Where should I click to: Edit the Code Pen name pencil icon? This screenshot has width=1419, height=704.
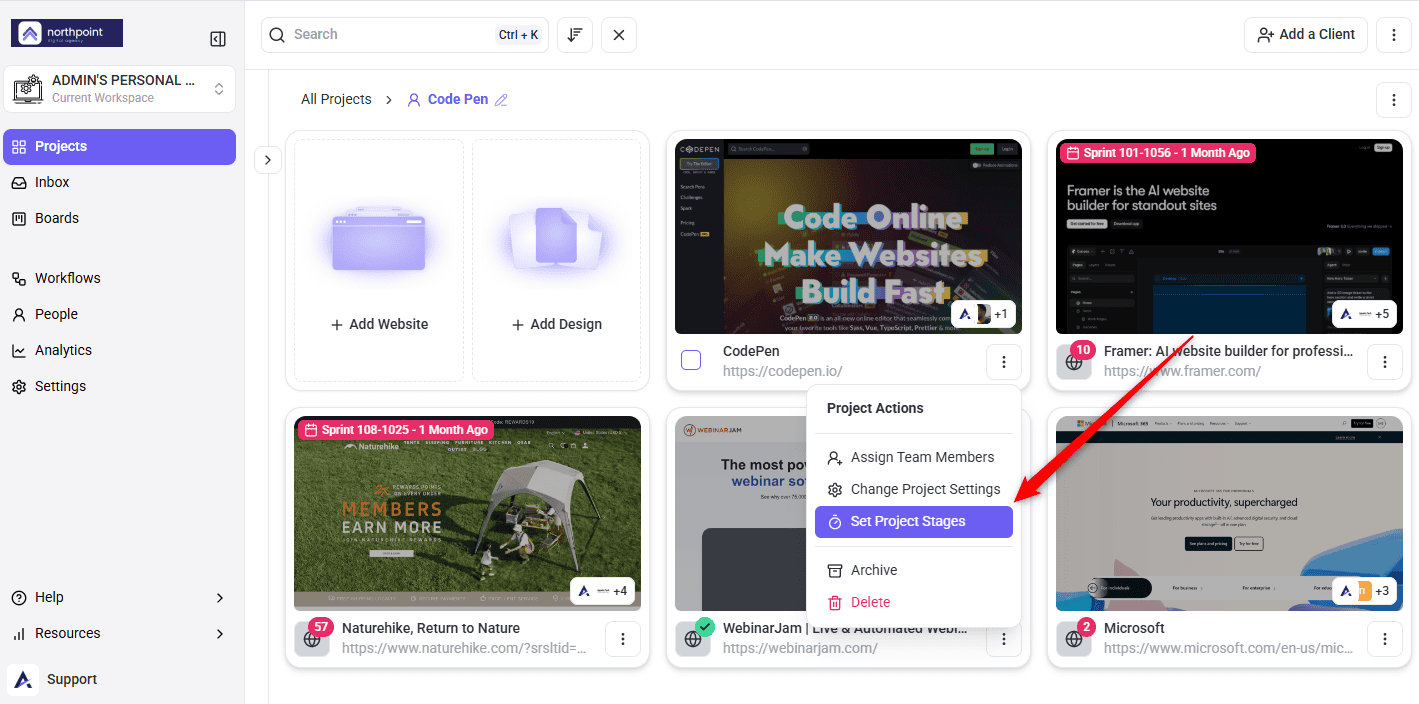[502, 99]
